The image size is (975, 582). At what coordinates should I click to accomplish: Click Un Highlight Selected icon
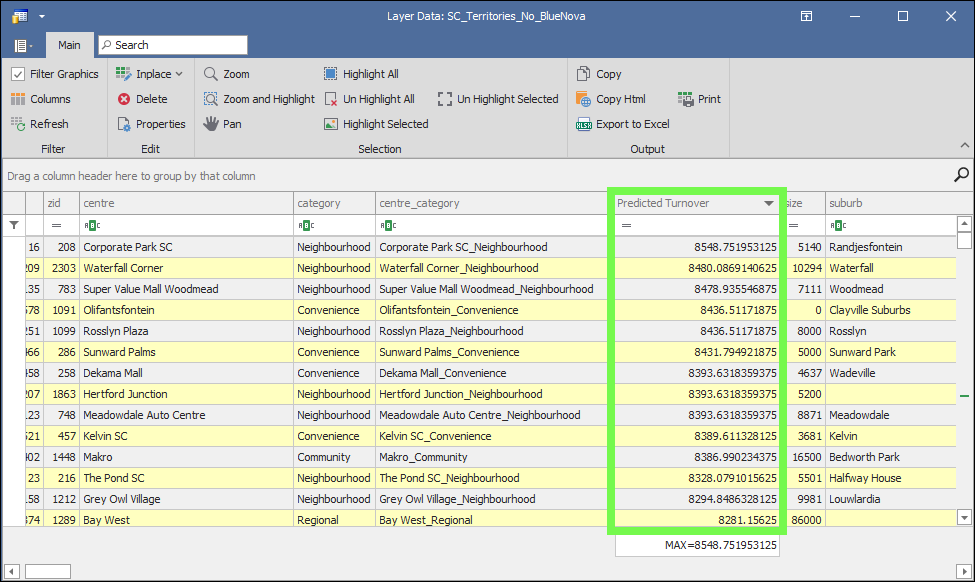click(x=446, y=99)
